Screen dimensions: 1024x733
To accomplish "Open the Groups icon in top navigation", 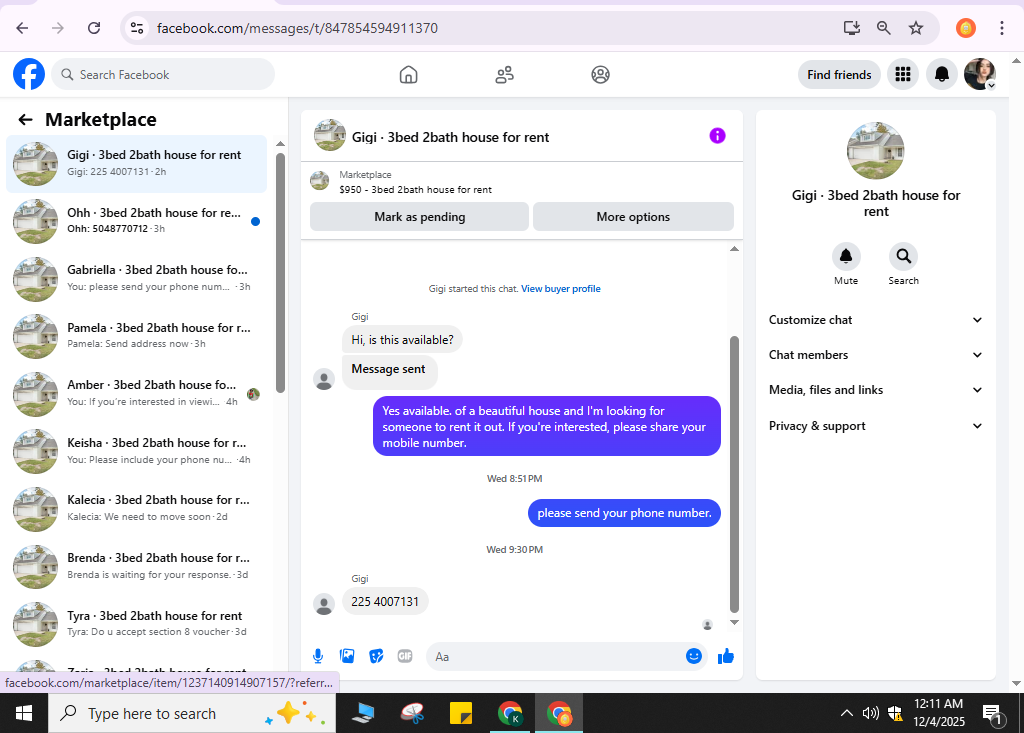I will 600,74.
